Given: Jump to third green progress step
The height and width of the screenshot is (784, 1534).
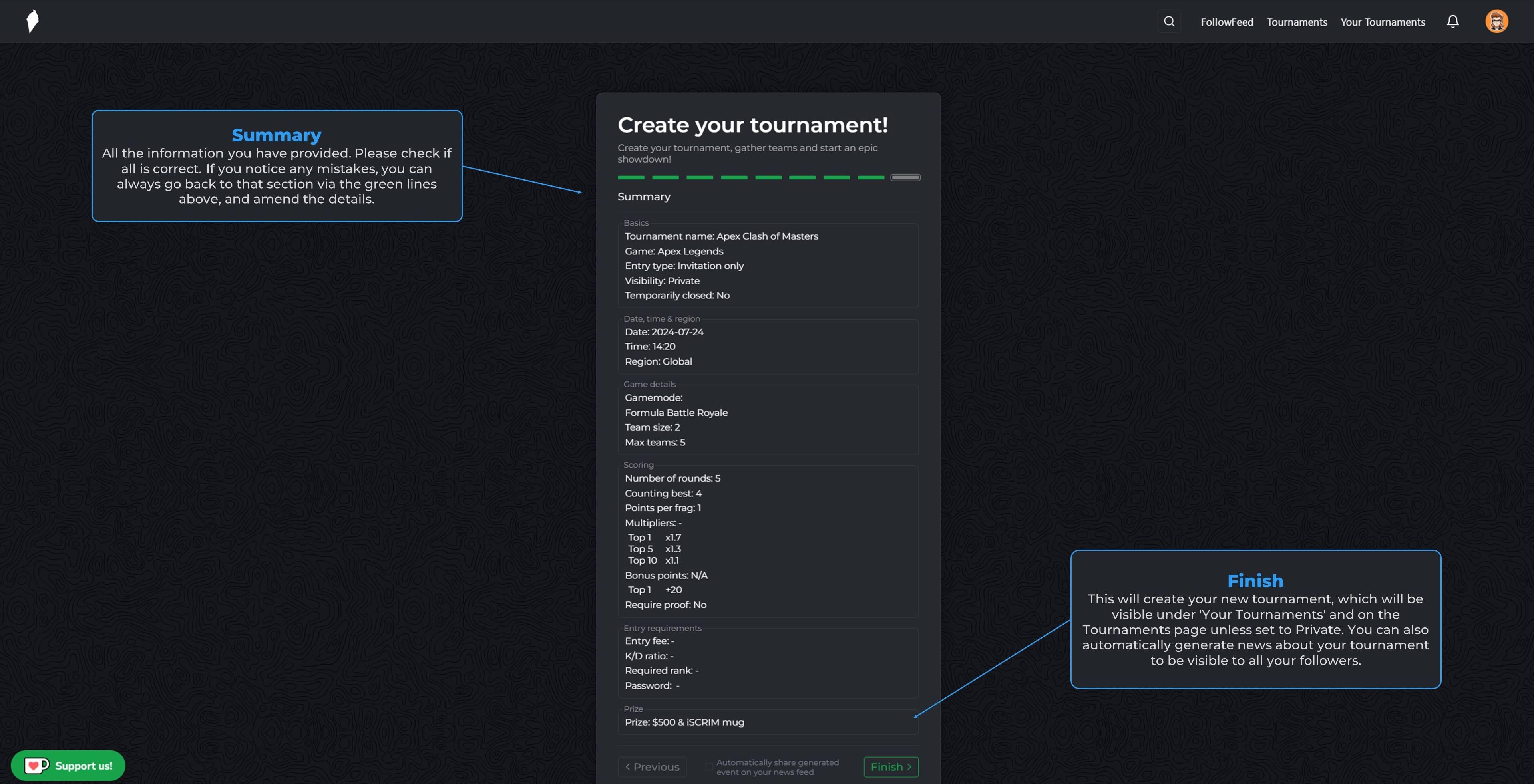Looking at the screenshot, I should [700, 177].
